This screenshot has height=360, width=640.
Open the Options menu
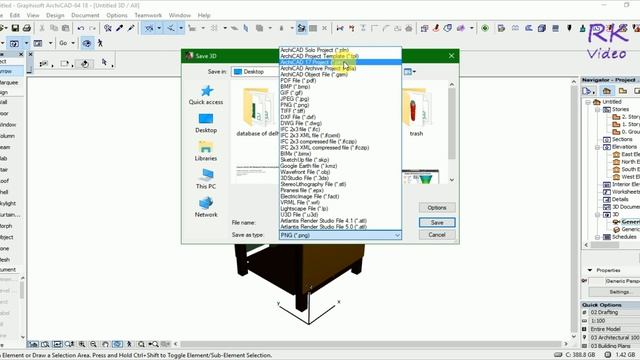point(117,15)
